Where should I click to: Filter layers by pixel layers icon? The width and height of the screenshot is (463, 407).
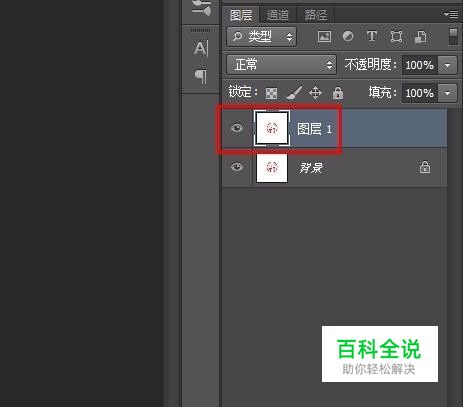324,36
